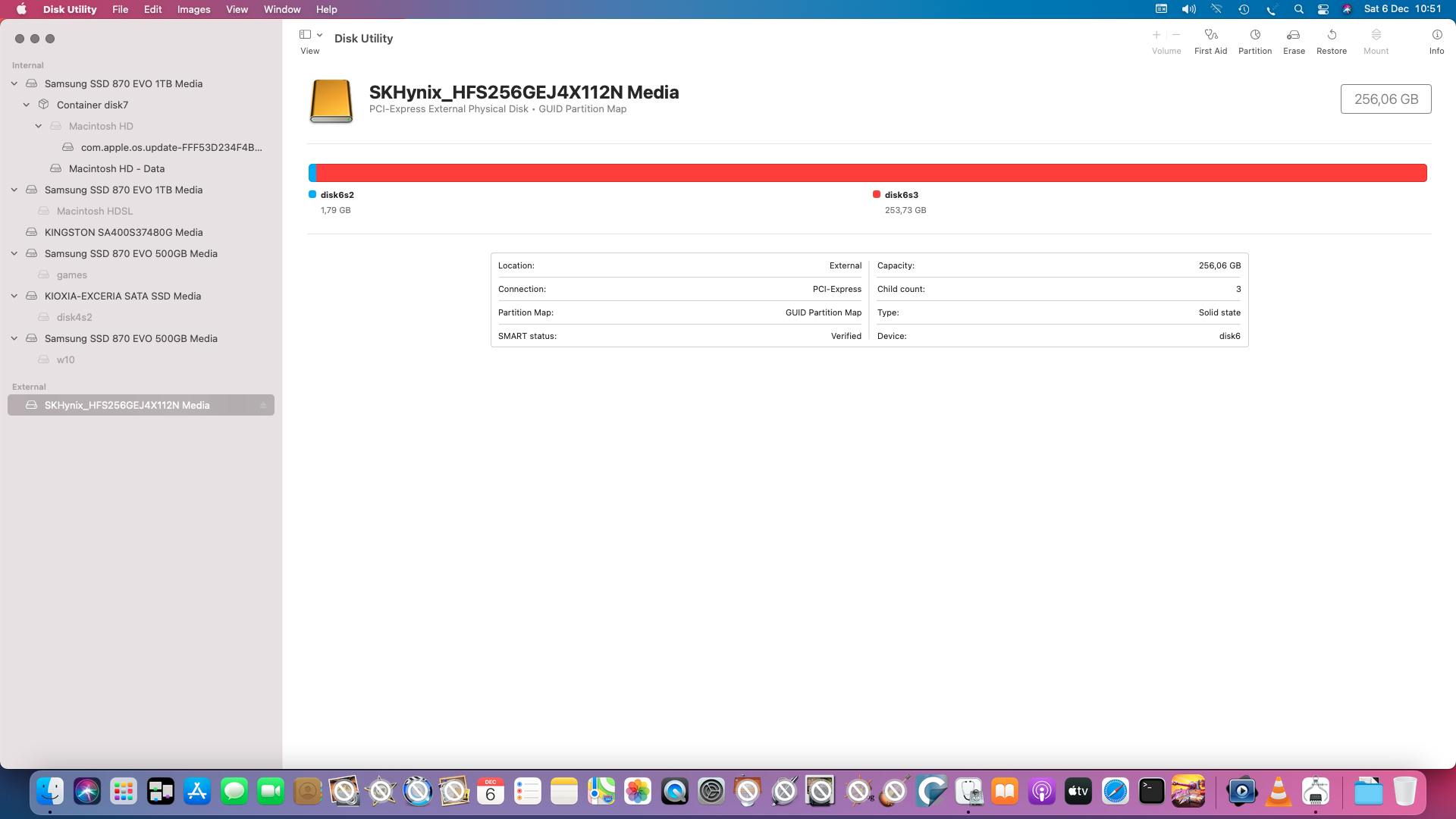Click the blue disk6s2 legend swatch
This screenshot has height=819, width=1456.
[312, 195]
